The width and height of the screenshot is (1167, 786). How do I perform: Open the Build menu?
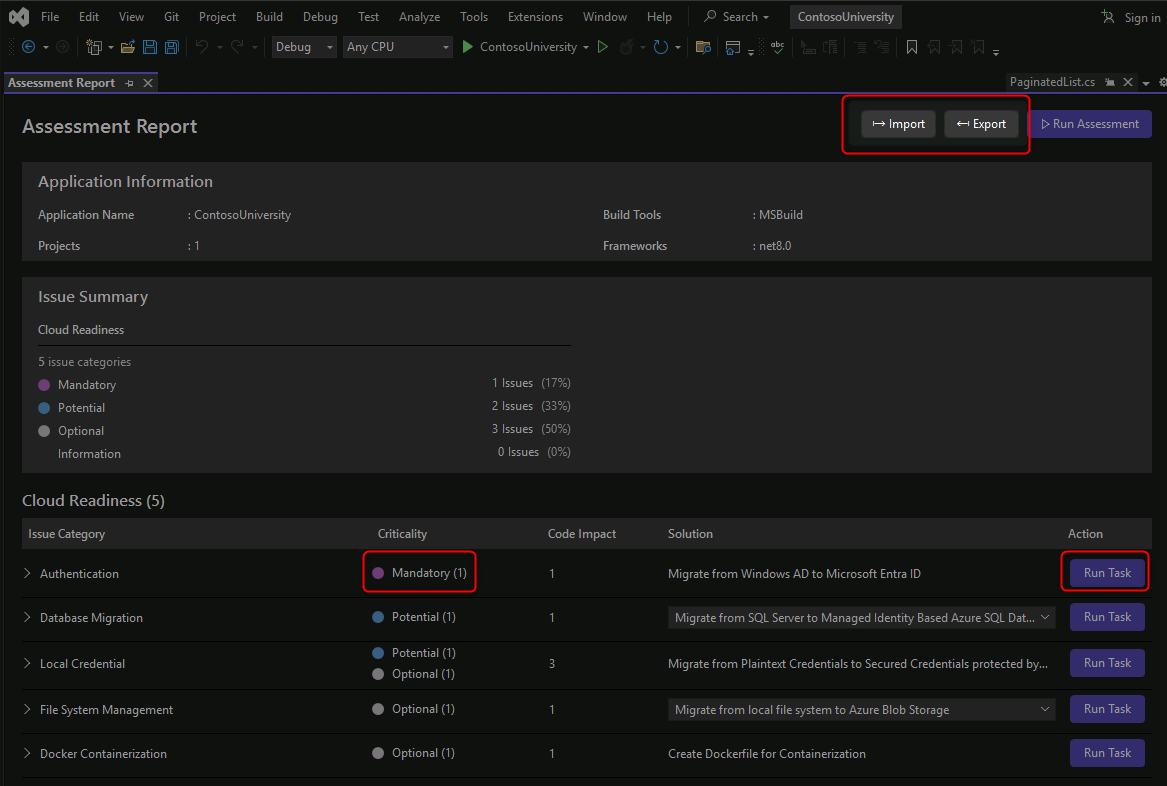pyautogui.click(x=269, y=16)
